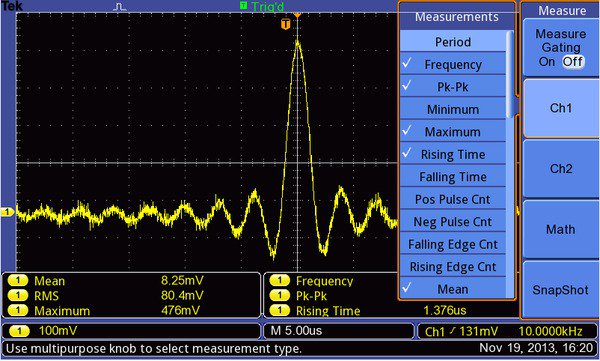Uncheck the Pk-Pk measurement
The height and width of the screenshot is (361, 600).
pyautogui.click(x=453, y=87)
